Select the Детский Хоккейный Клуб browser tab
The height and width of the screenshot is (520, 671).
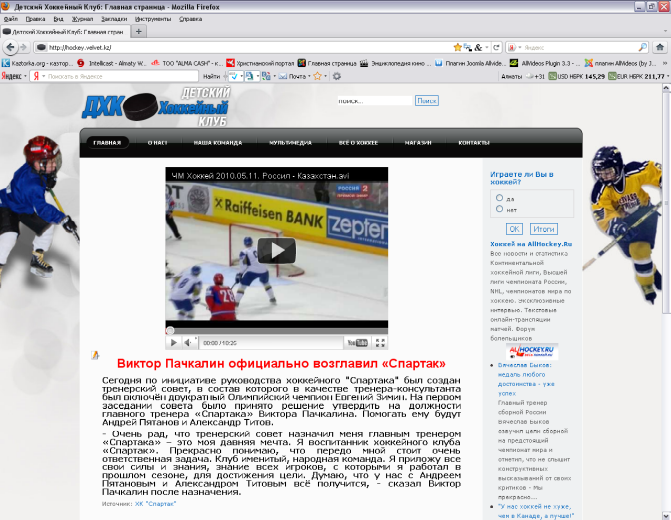click(64, 32)
